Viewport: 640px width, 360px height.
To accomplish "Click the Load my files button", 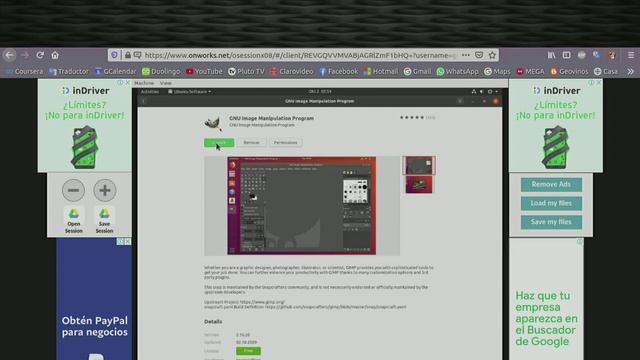I will pyautogui.click(x=551, y=203).
